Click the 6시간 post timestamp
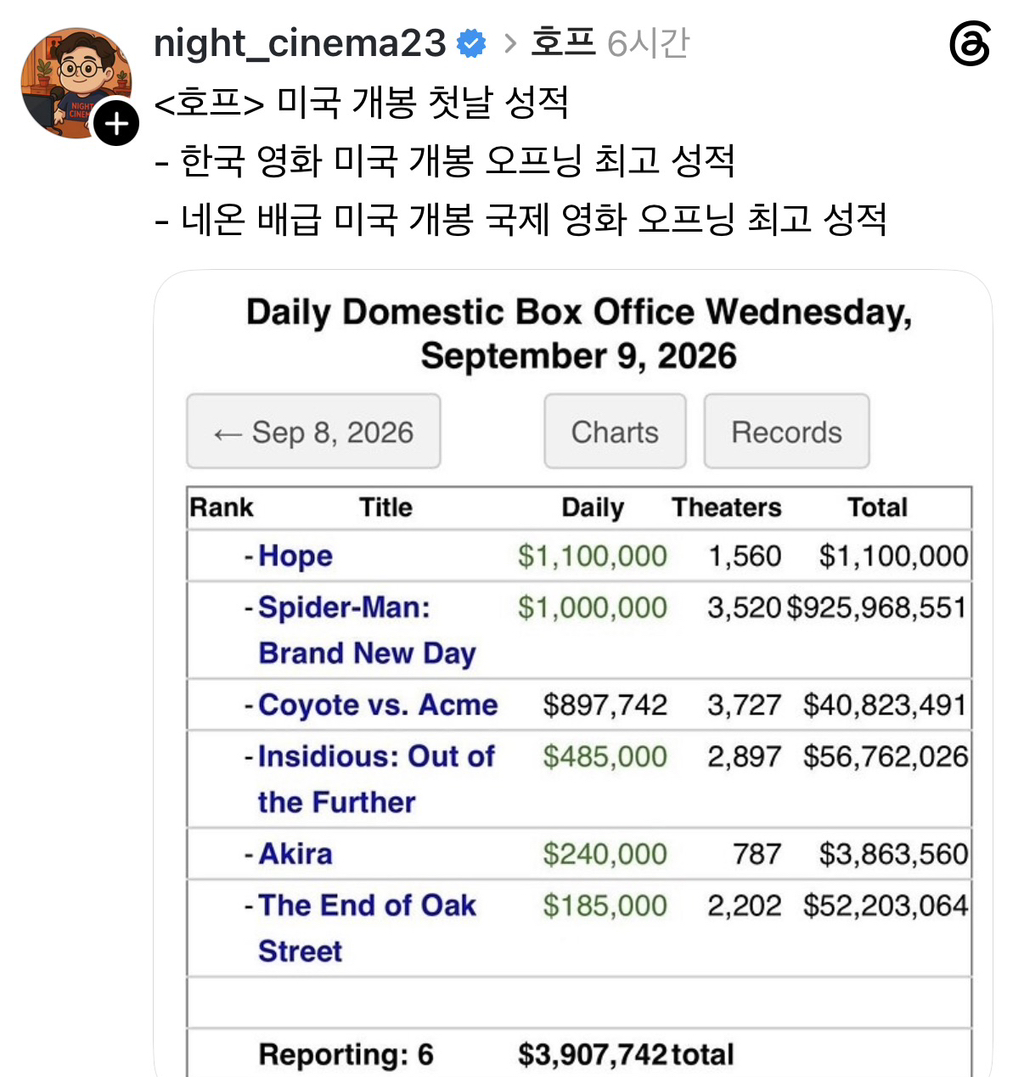 point(648,43)
